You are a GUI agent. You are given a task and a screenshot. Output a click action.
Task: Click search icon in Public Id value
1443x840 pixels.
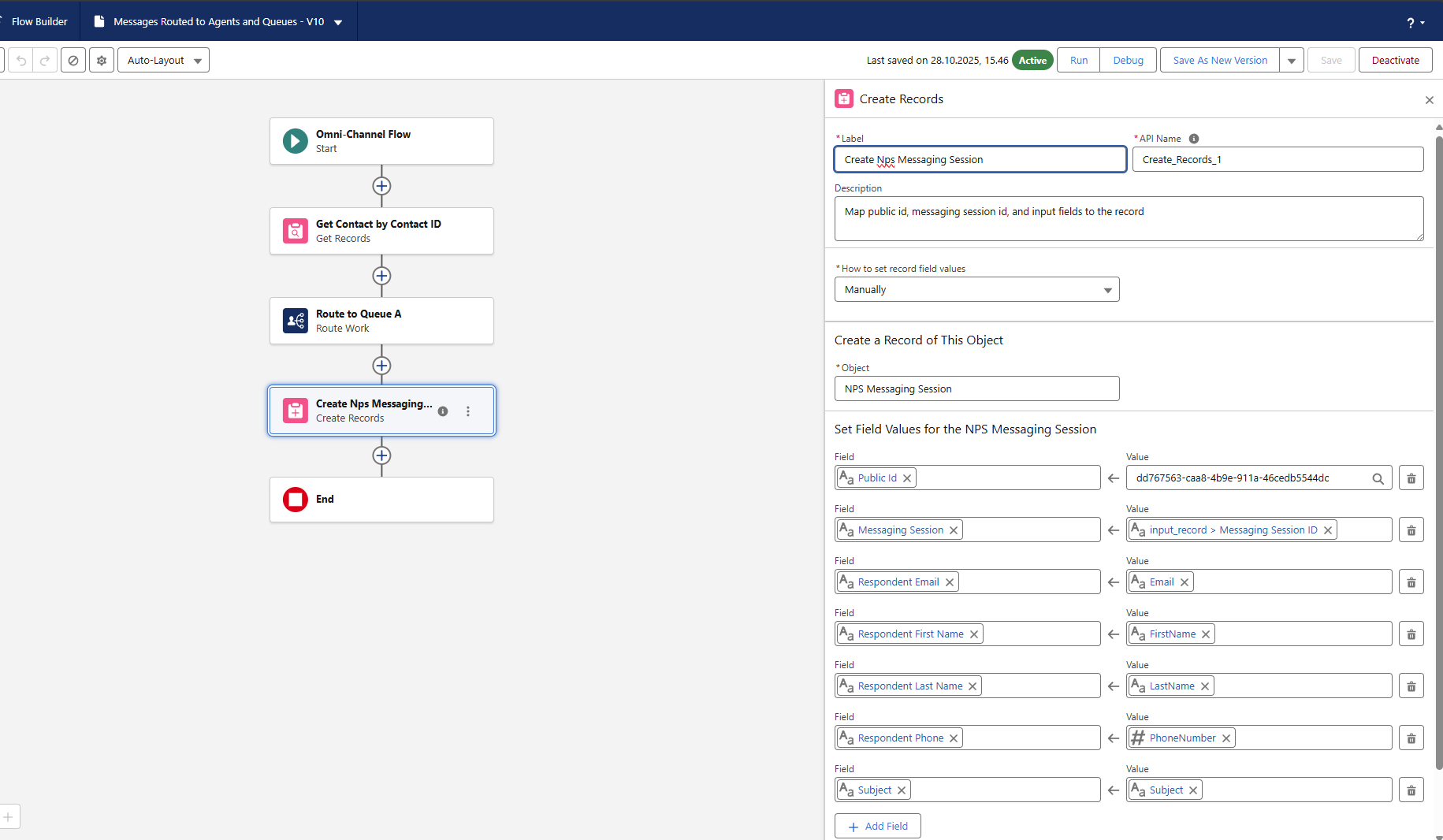pyautogui.click(x=1378, y=478)
